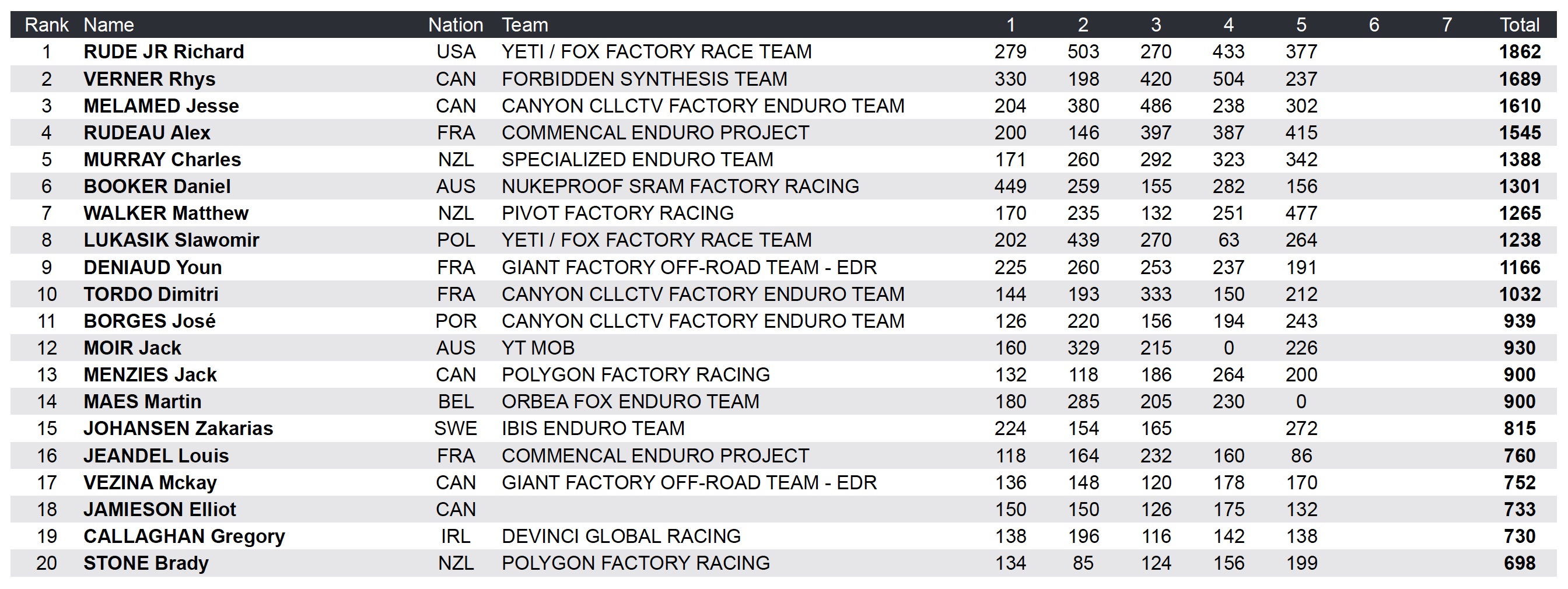
Task: Click NUKEPROOF SRAM FACTORY RACING team
Action: coord(680,186)
